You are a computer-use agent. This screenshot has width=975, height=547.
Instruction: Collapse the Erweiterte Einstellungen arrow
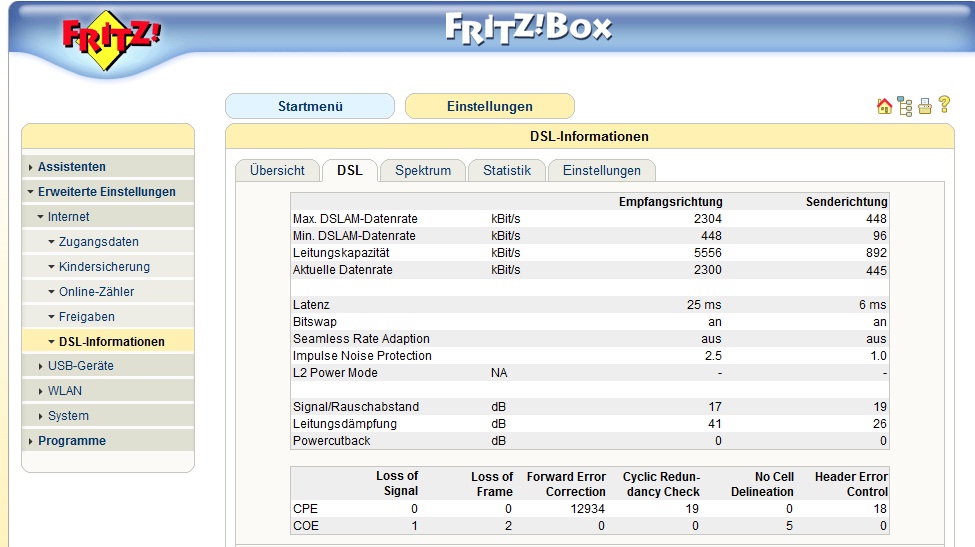coord(30,192)
